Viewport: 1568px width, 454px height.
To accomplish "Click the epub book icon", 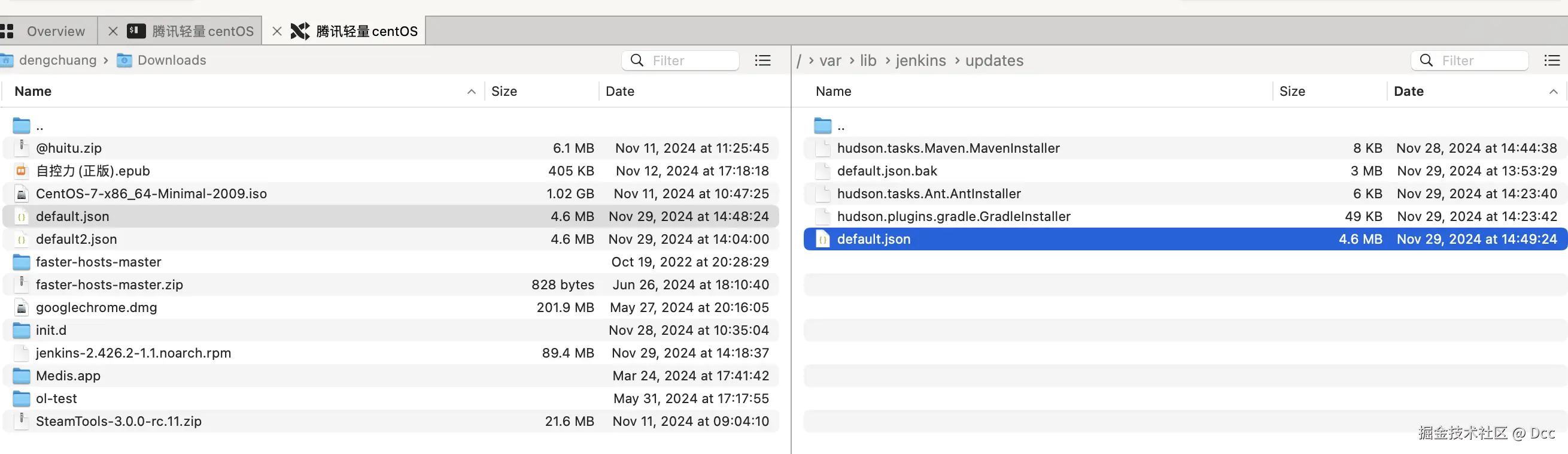I will tap(22, 171).
